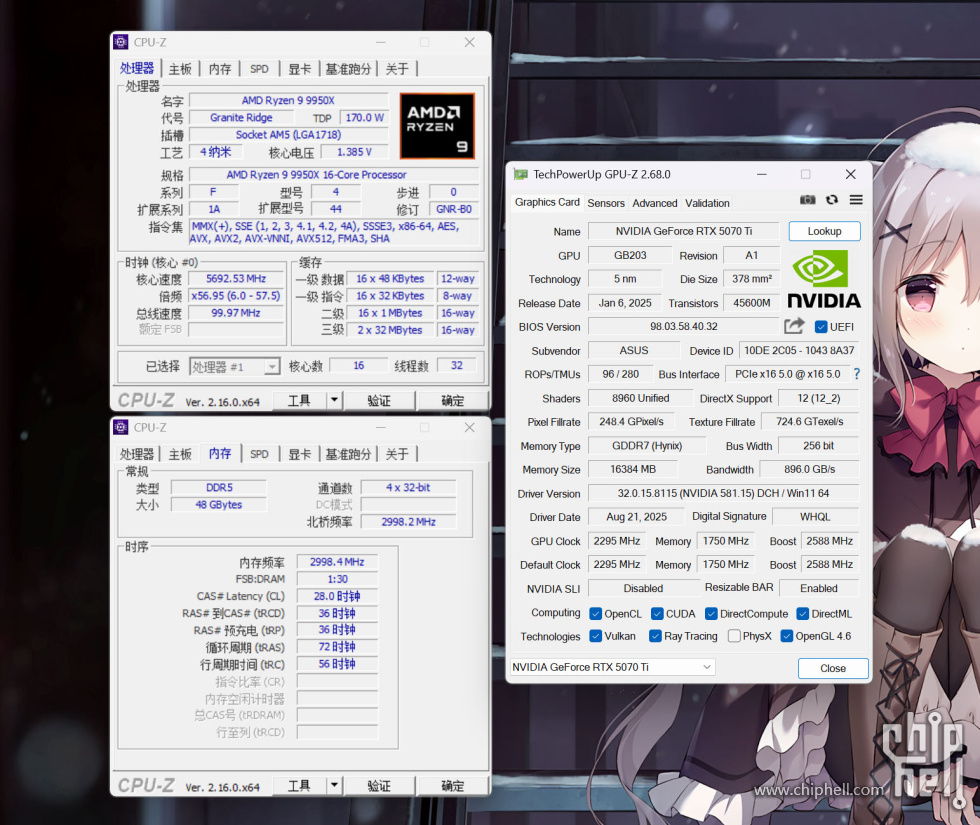Click the Release Date value Jan 6, 2025
Viewport: 980px width, 825px height.
pos(625,303)
